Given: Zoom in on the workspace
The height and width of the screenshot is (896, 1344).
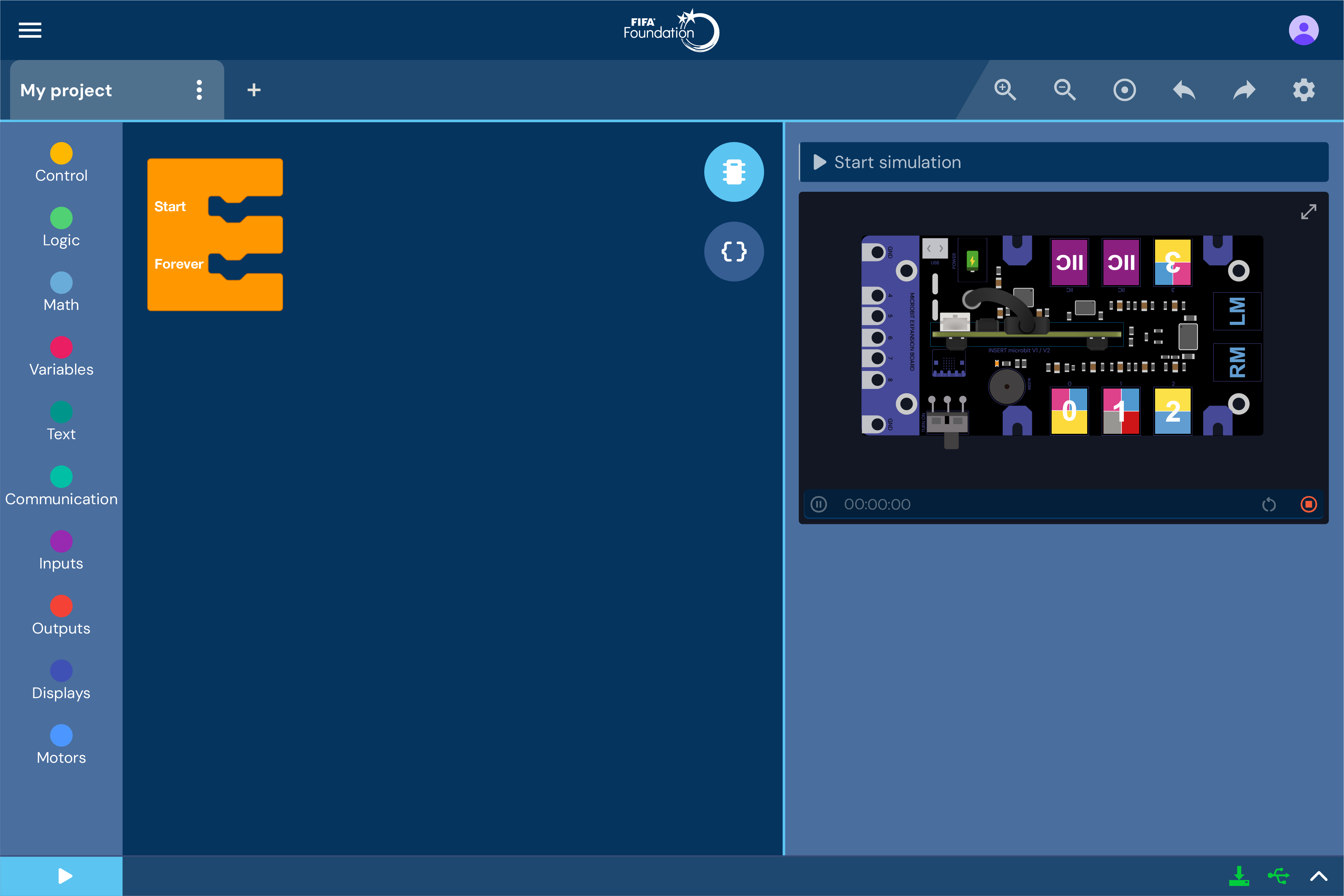Looking at the screenshot, I should 1005,90.
